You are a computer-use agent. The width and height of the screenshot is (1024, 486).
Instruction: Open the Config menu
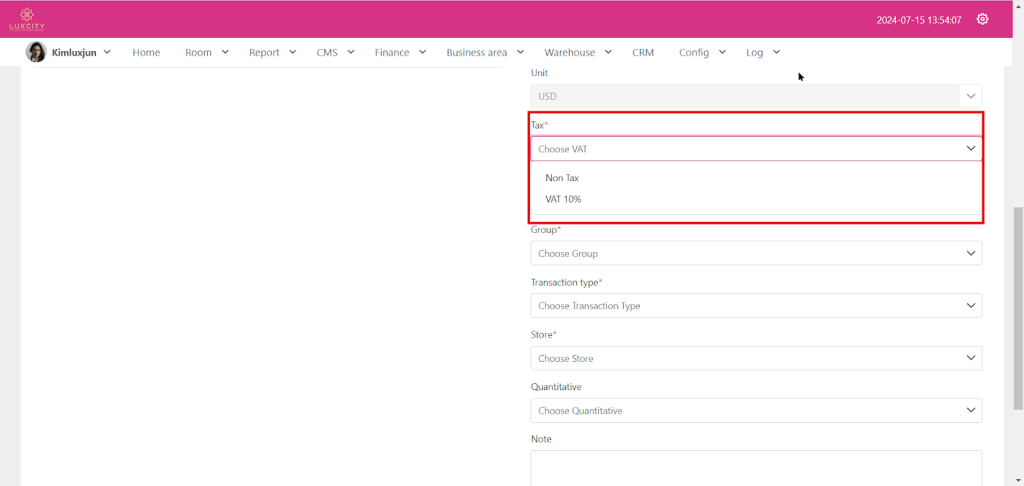[x=702, y=52]
